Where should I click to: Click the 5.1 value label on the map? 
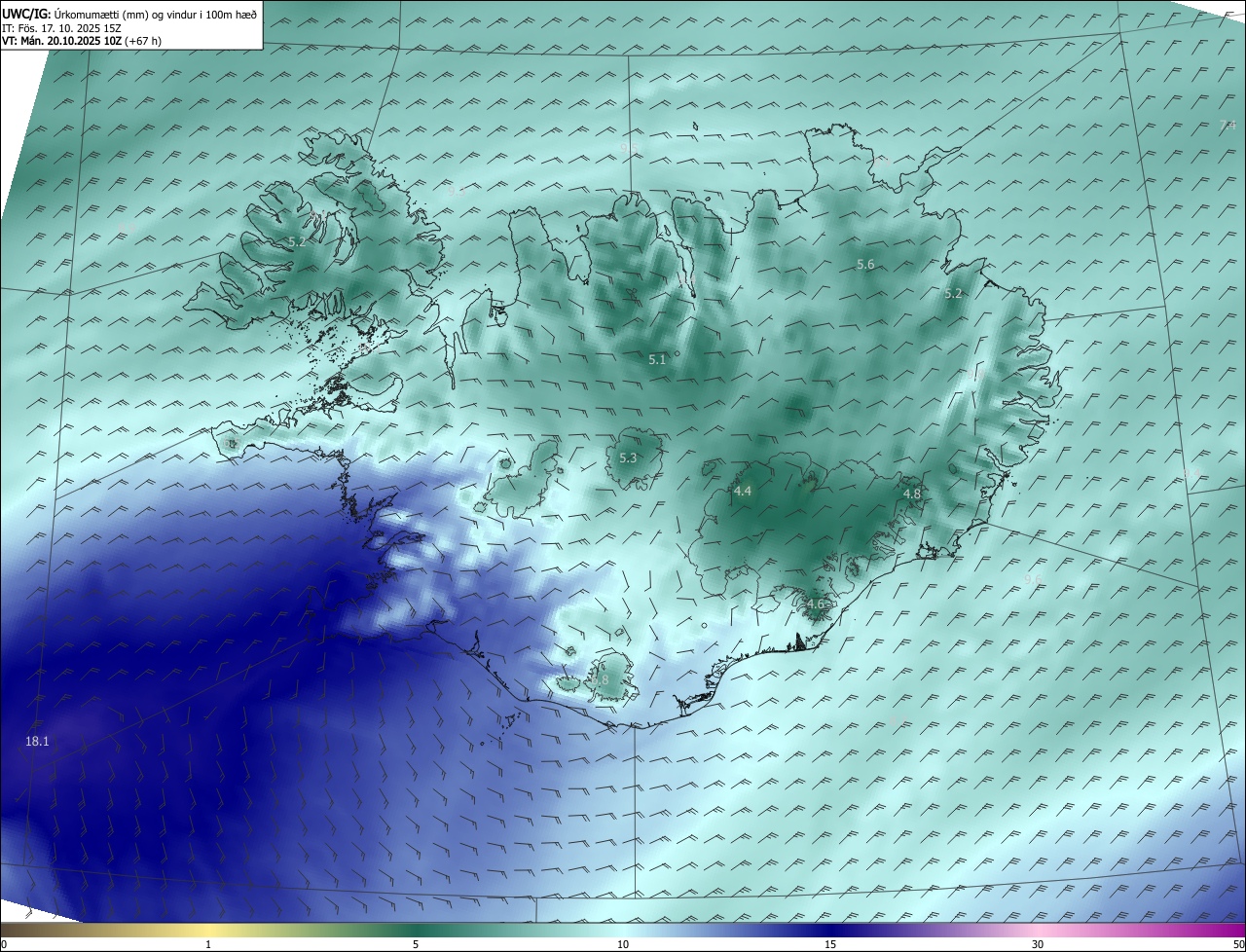(x=657, y=360)
